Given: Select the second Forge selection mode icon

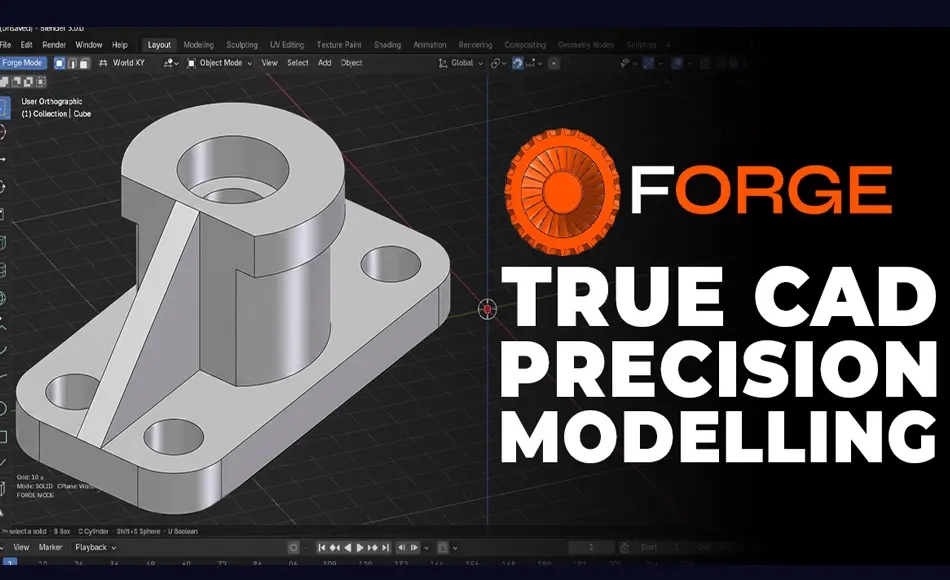Looking at the screenshot, I should (72, 63).
